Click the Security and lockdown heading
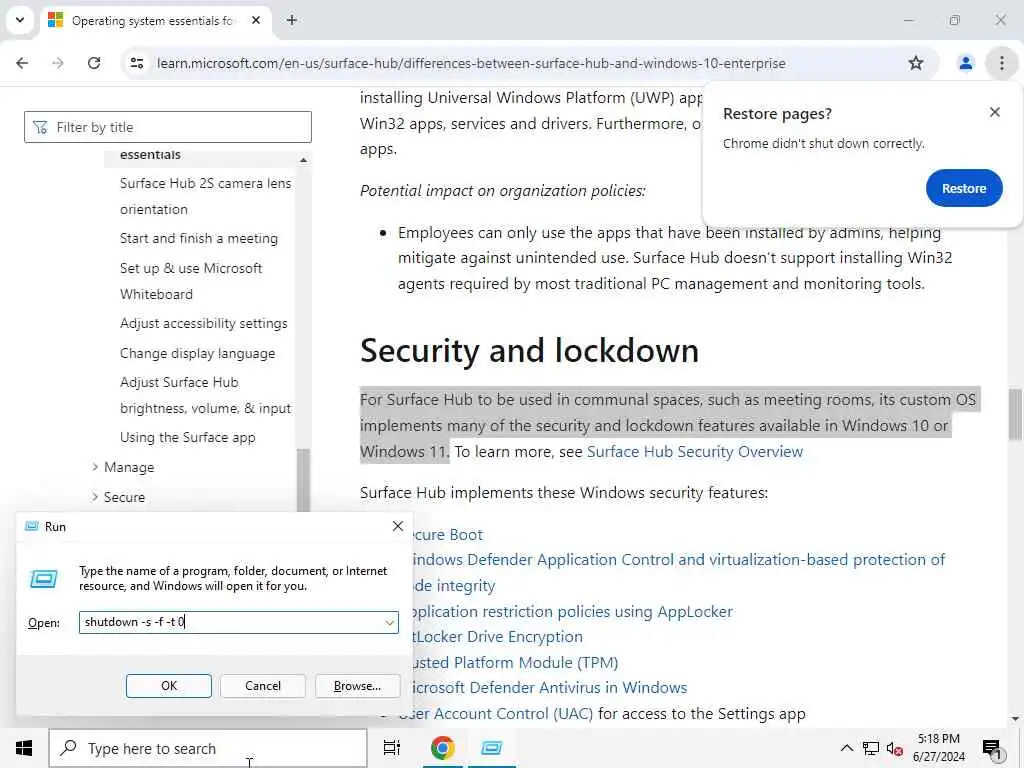Image resolution: width=1024 pixels, height=768 pixels. click(x=529, y=351)
